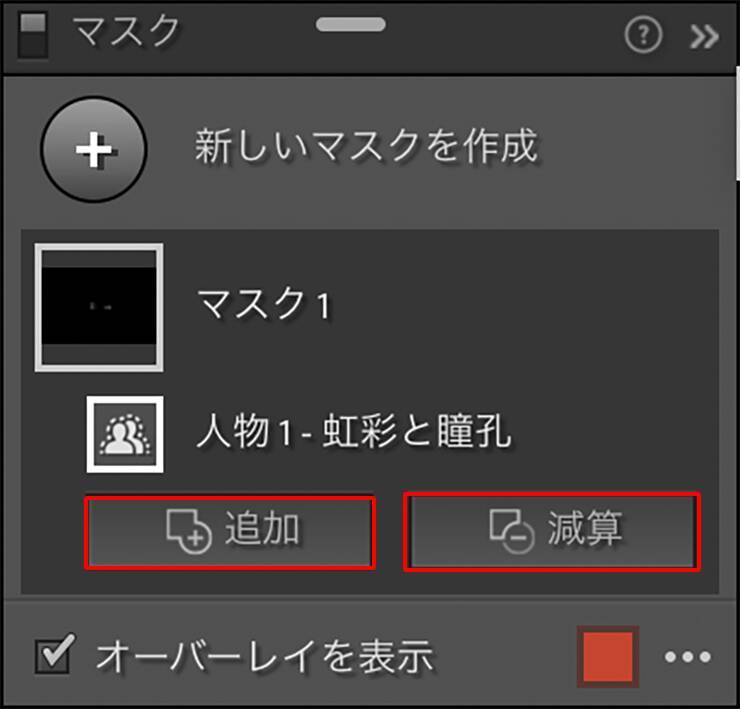Click the 新しいマスクを作成 label
The image size is (740, 709).
(x=366, y=146)
